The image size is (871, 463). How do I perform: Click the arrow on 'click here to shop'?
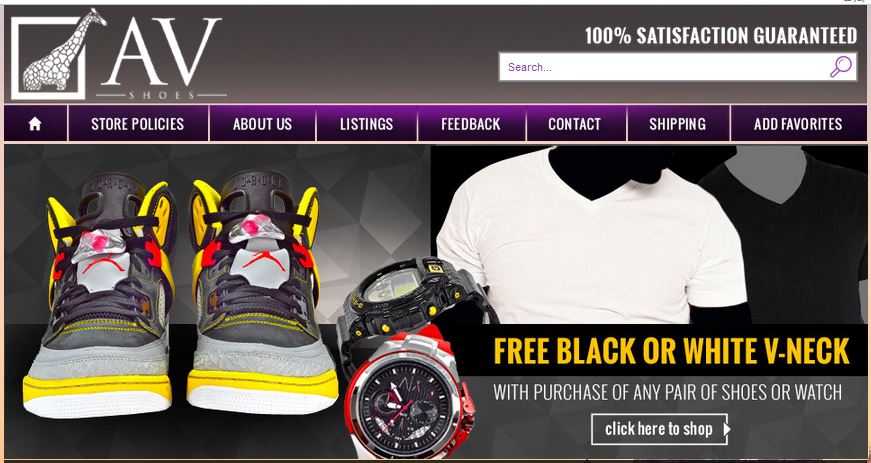point(727,429)
